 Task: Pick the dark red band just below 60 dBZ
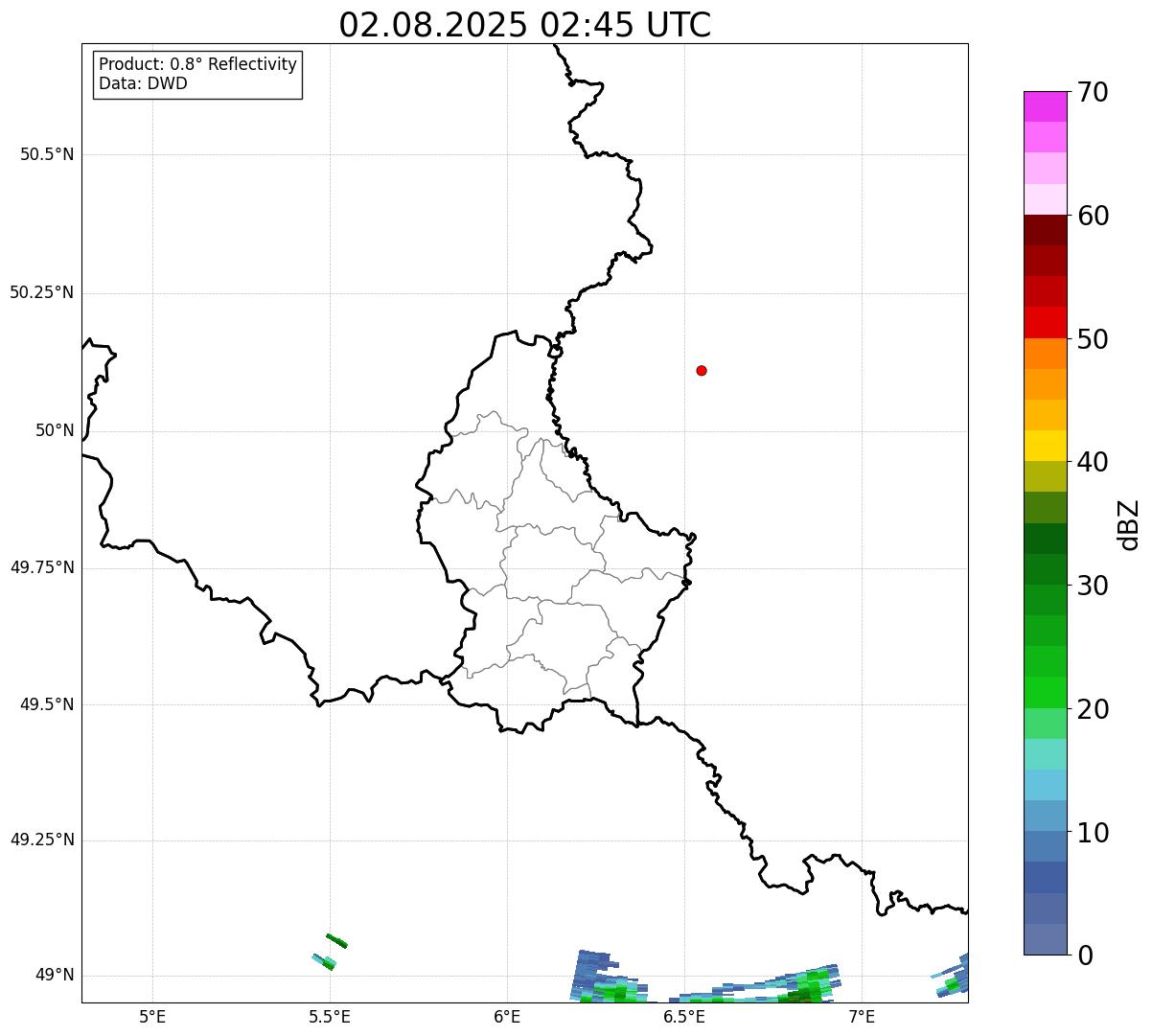[1045, 230]
